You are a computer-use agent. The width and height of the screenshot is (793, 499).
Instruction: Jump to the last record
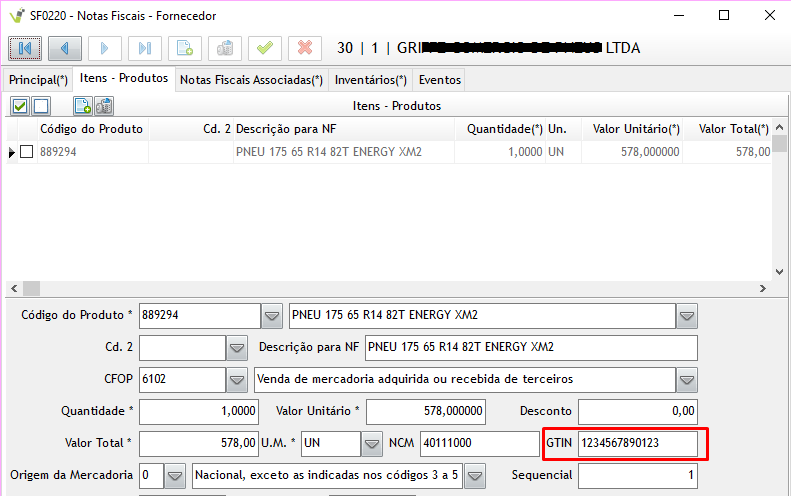(x=145, y=48)
